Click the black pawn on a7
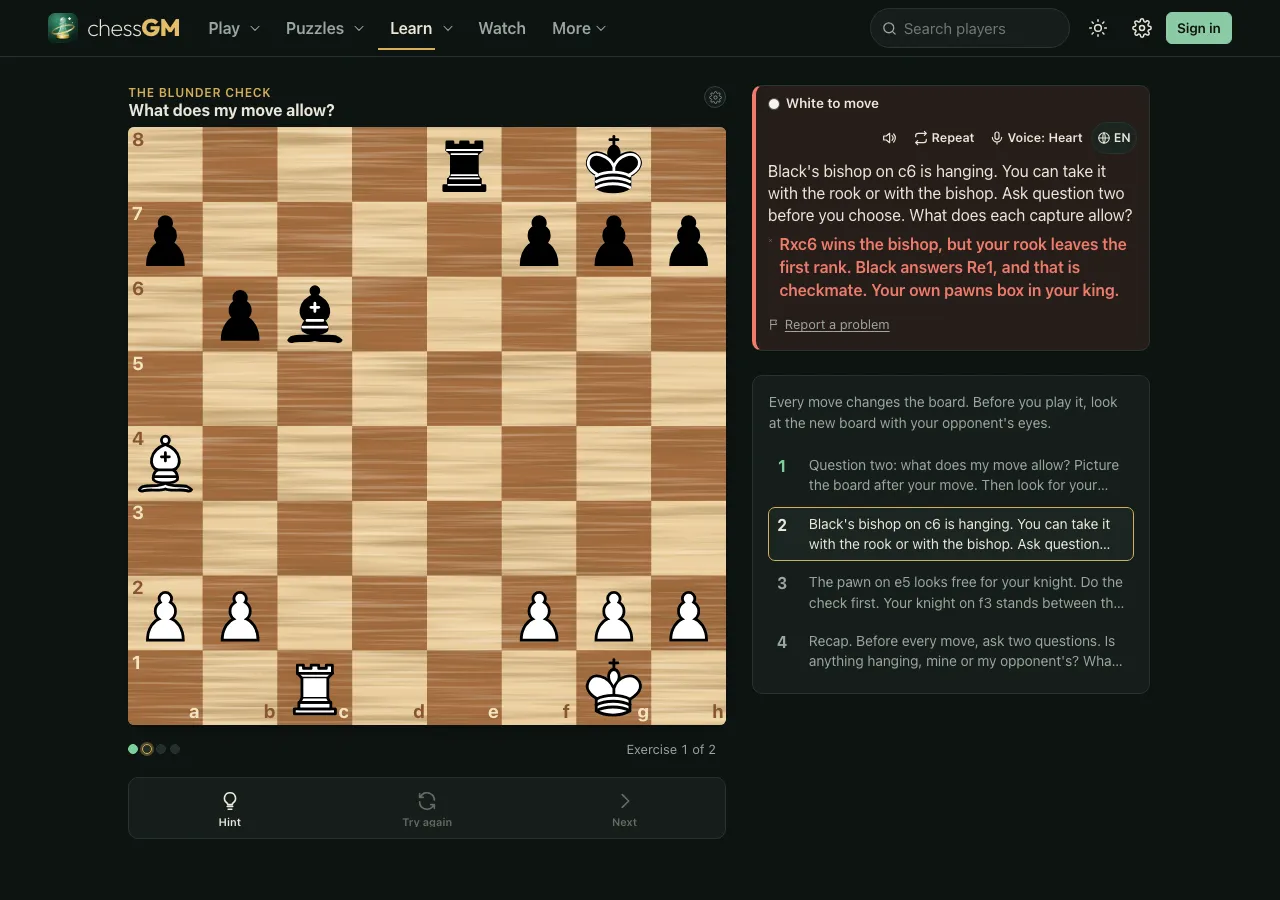This screenshot has height=900, width=1280. point(165,240)
